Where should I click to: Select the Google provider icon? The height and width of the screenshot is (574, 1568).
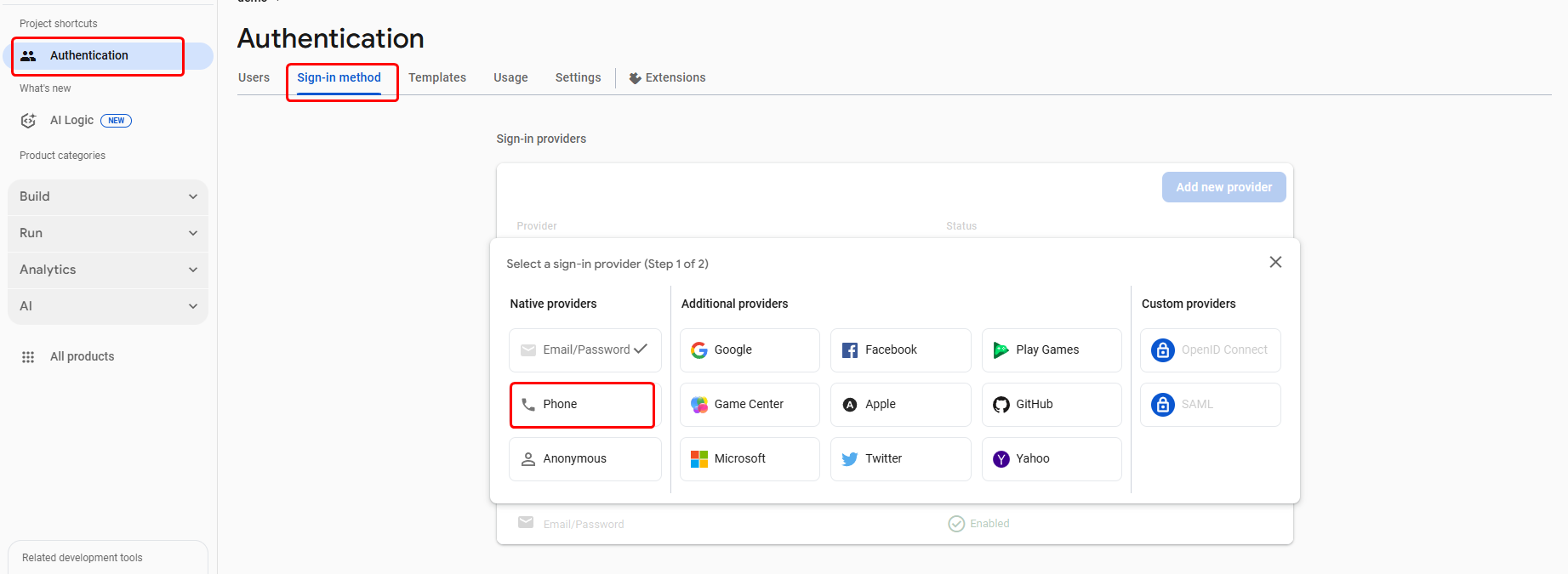tap(699, 350)
